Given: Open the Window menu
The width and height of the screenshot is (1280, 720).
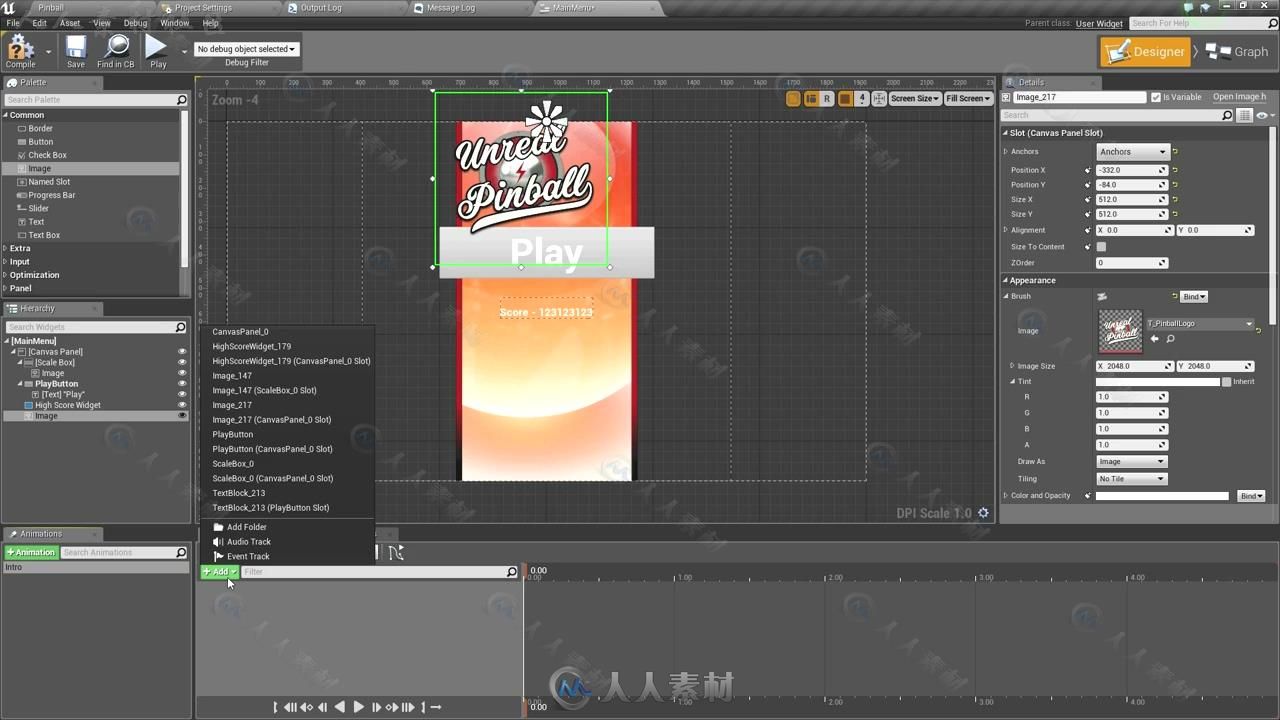Looking at the screenshot, I should [x=174, y=23].
